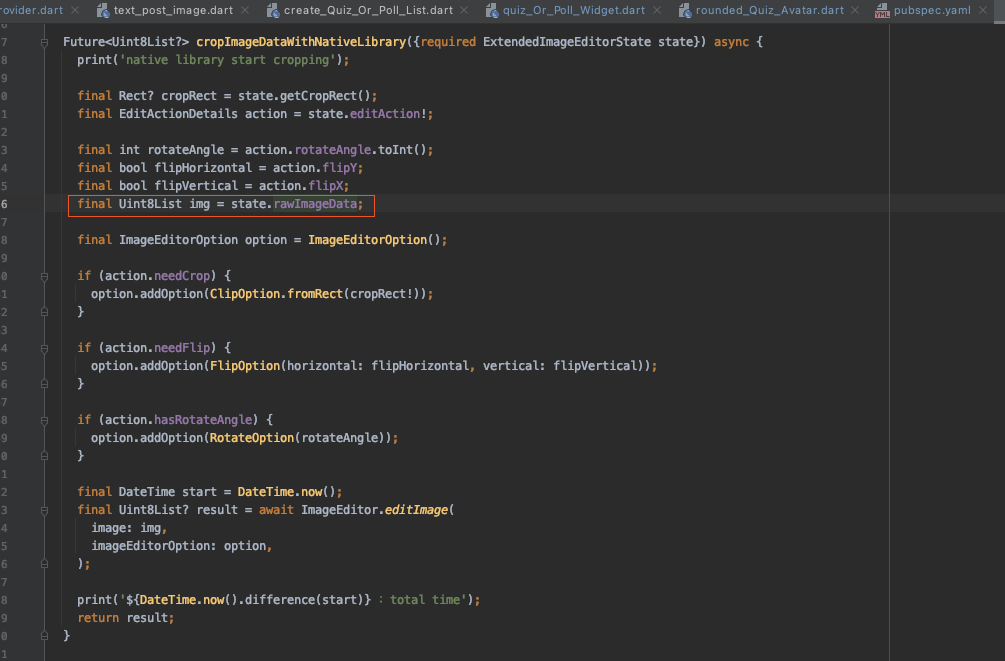Collapse the if action.needFlip block

point(42,347)
